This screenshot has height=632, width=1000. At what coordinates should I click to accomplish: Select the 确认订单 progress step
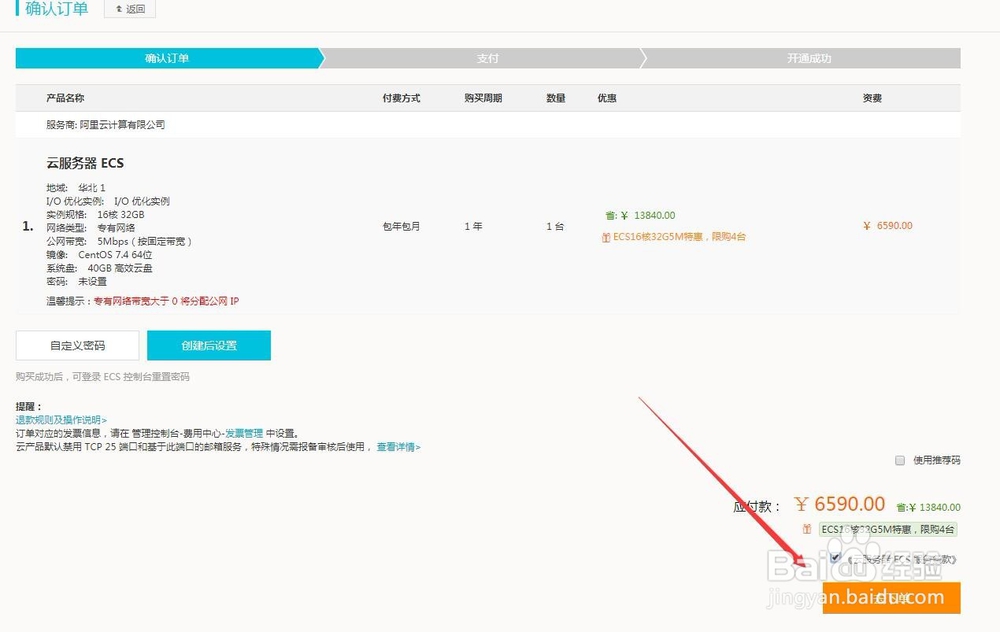tap(167, 58)
